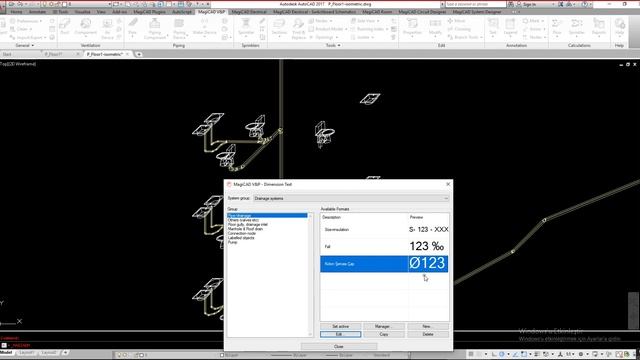This screenshot has height=360, width=640.
Task: Switch to the MagiCAD System Designer tab
Action: click(477, 12)
